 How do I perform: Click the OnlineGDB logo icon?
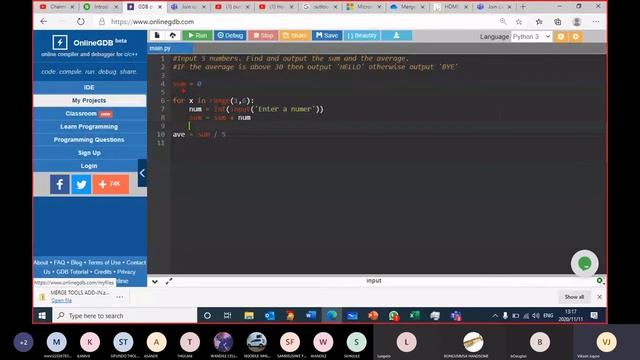click(60, 42)
